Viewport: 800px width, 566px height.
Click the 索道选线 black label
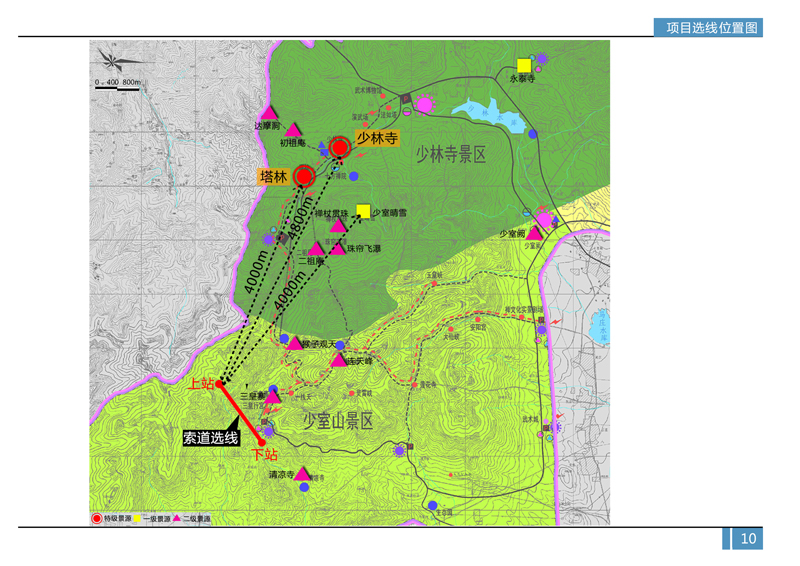tap(211, 438)
